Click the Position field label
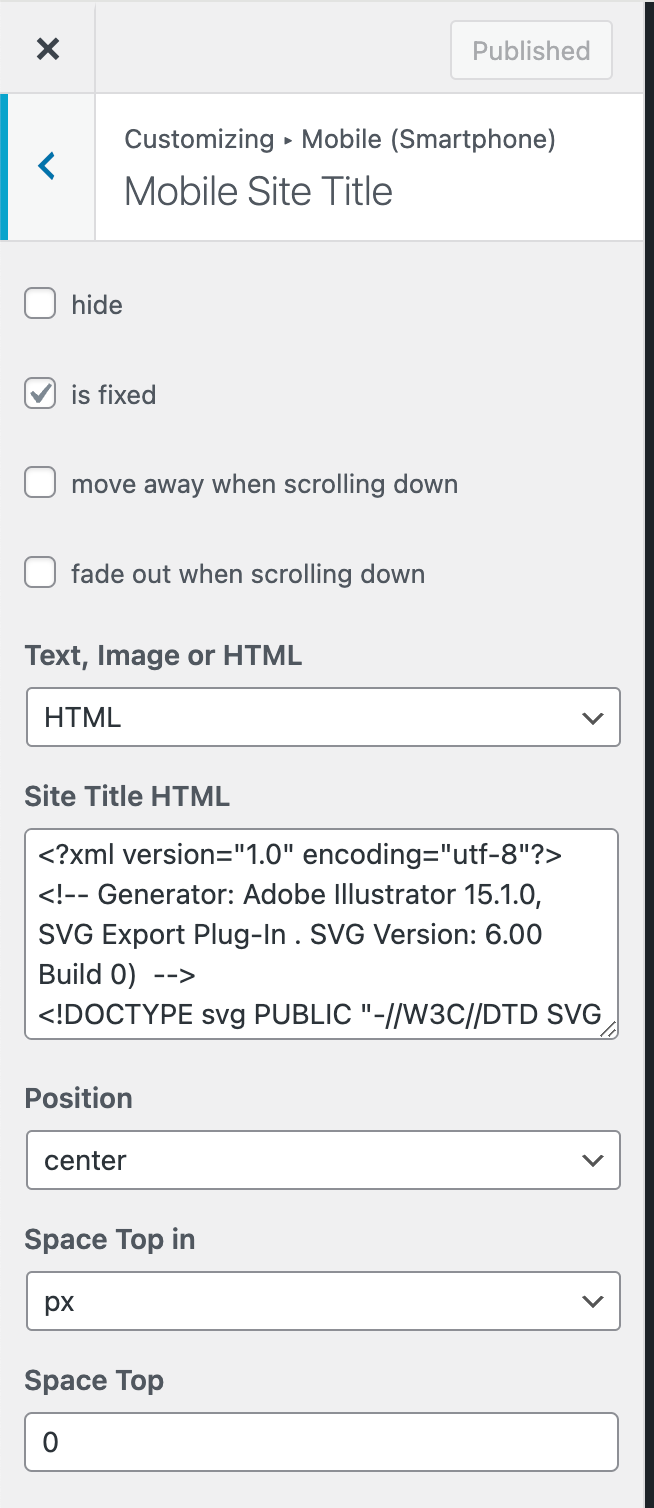The height and width of the screenshot is (1508, 654). click(78, 1098)
